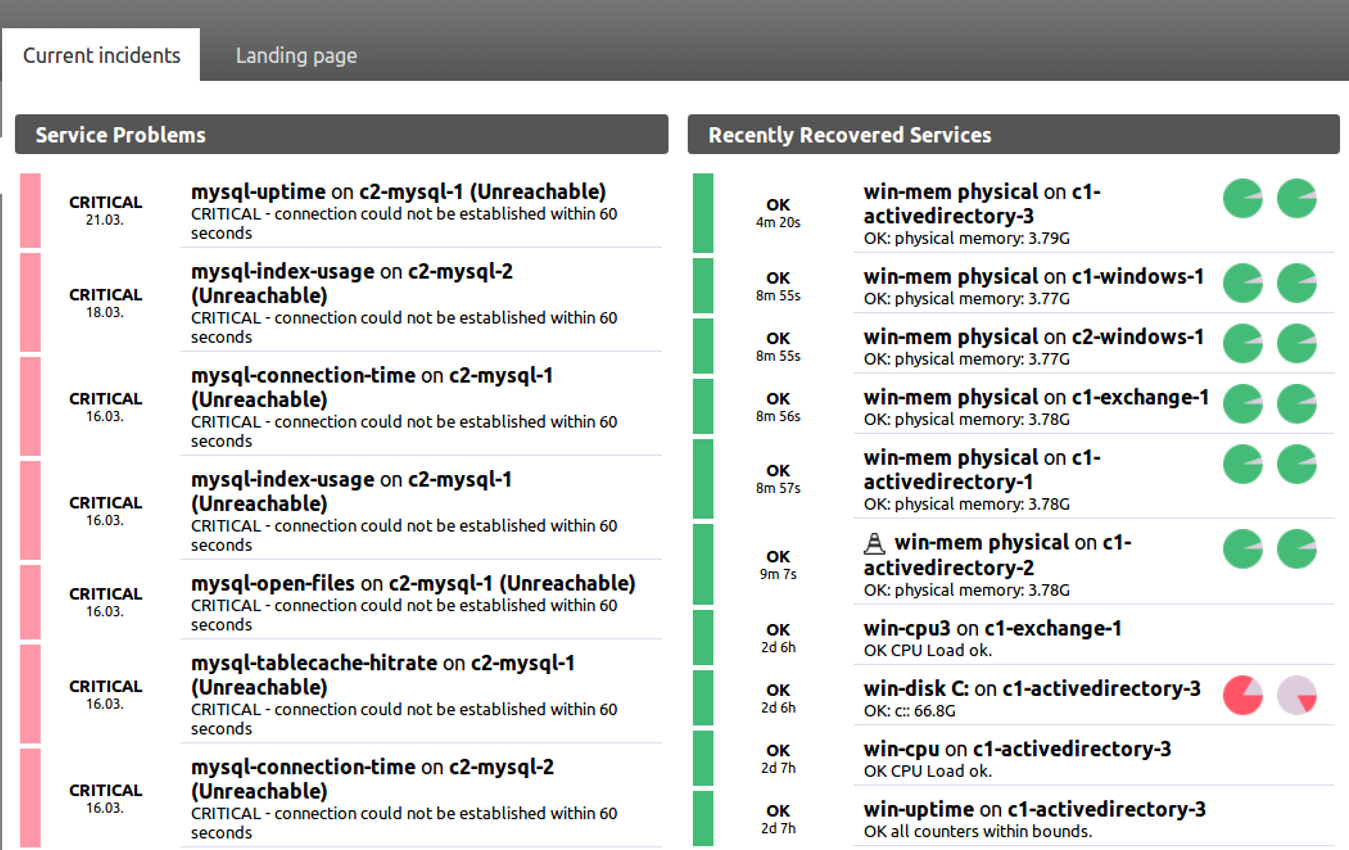Open the Service Problems header
1349x850 pixels.
click(341, 135)
